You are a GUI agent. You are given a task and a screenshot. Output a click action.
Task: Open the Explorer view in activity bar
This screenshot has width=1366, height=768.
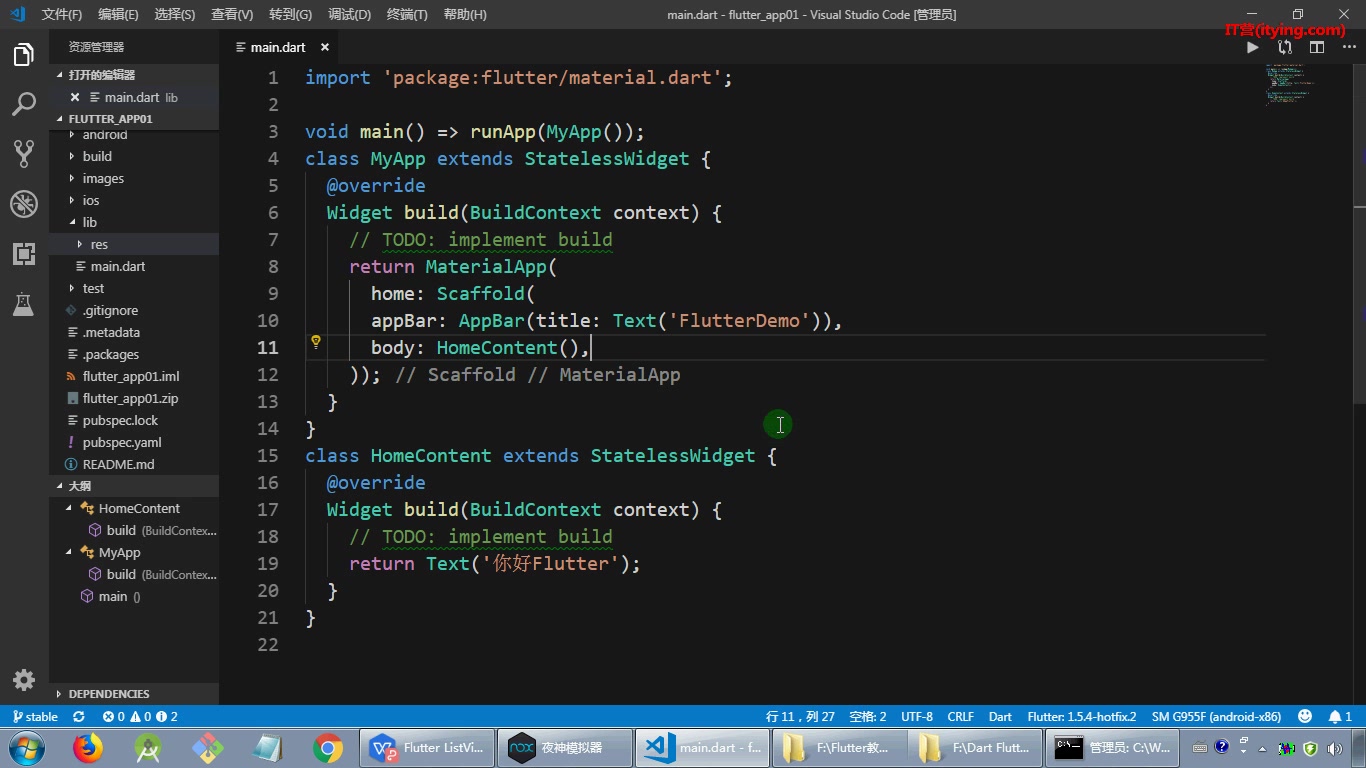coord(24,55)
